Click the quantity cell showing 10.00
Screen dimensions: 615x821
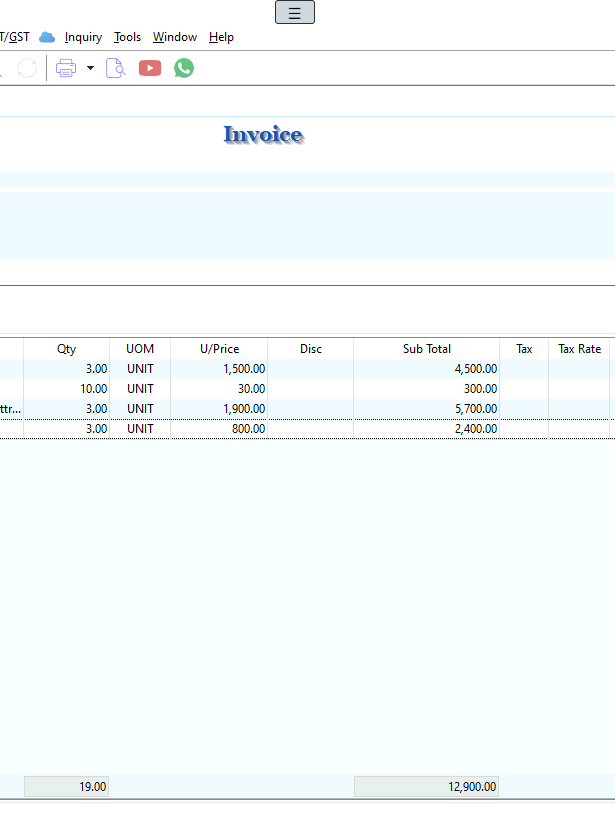tap(66, 389)
